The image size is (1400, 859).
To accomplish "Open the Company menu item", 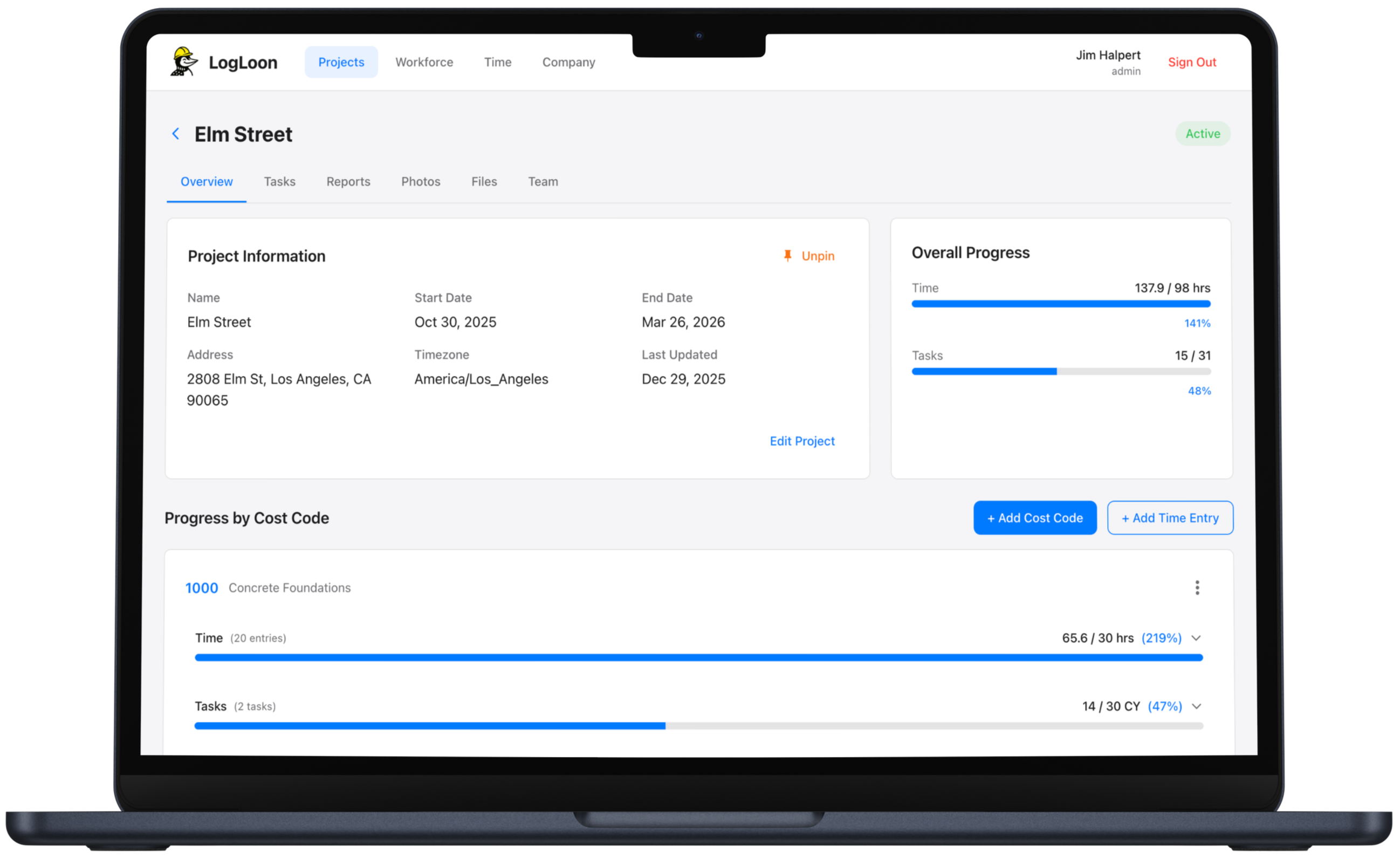I will pos(568,62).
